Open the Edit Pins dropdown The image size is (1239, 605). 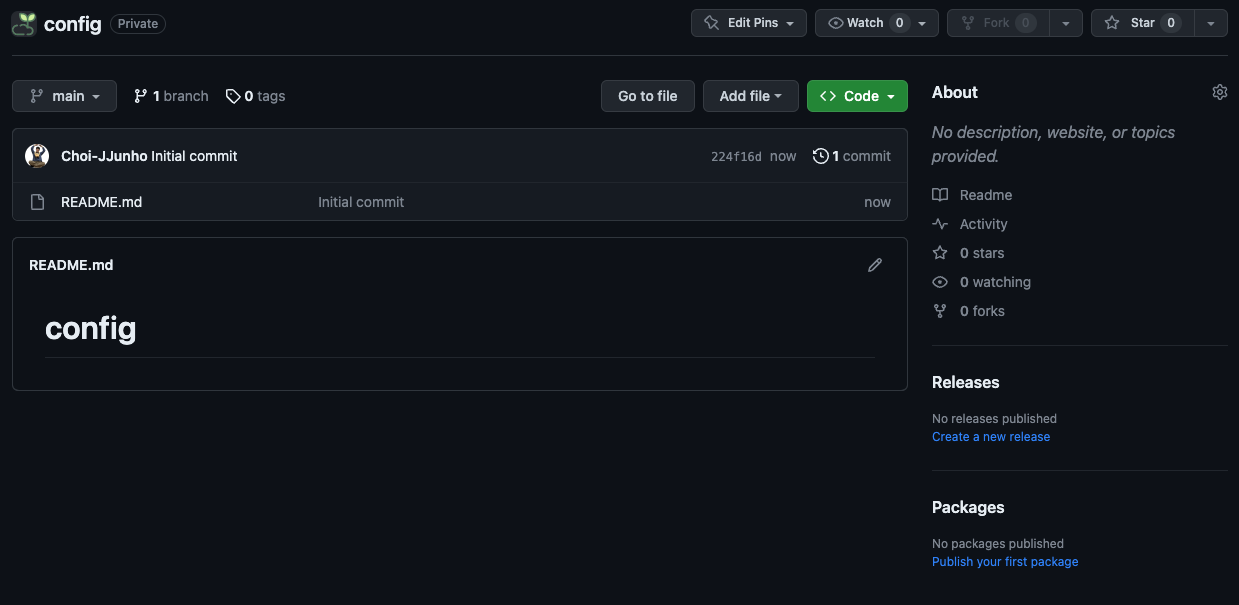(x=748, y=23)
